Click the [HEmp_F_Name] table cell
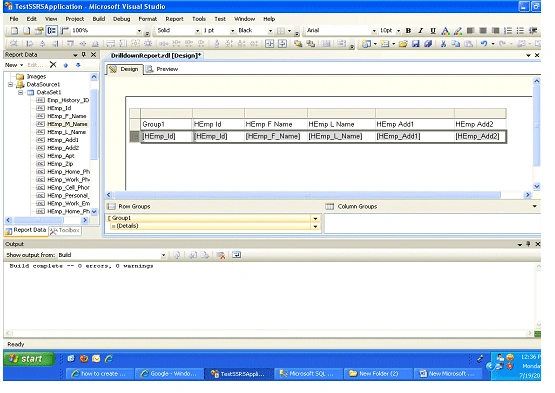Image resolution: width=555 pixels, height=393 pixels. click(x=276, y=136)
